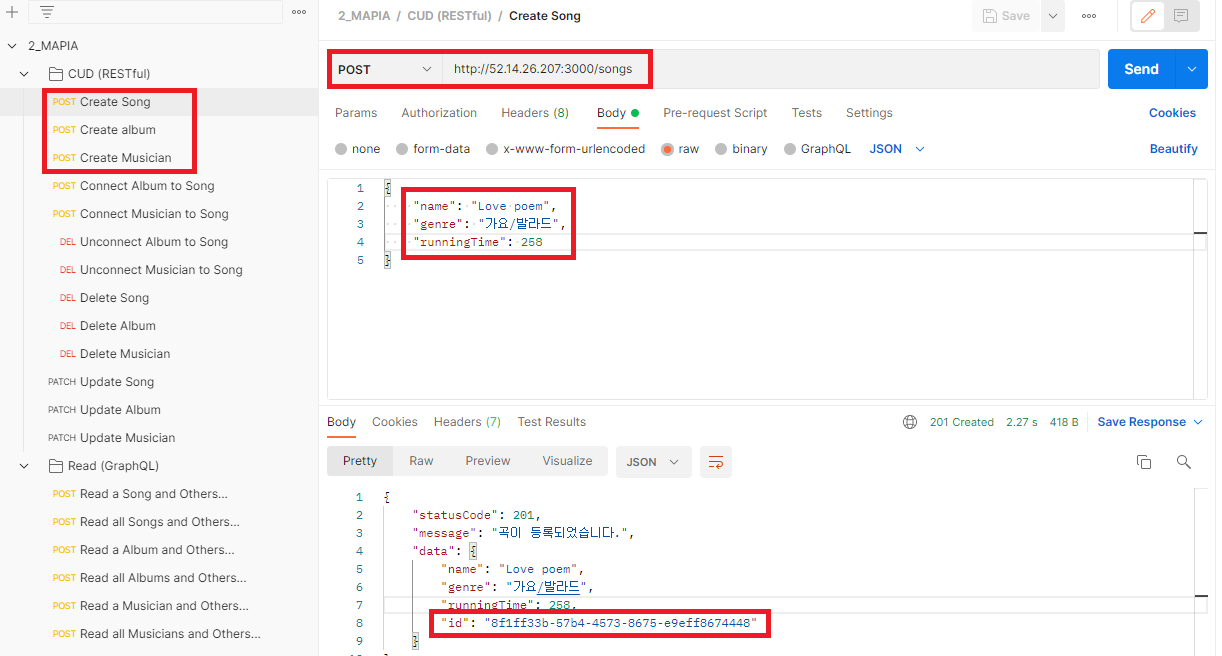Open Update Album request
Image resolution: width=1222 pixels, height=656 pixels.
(120, 410)
